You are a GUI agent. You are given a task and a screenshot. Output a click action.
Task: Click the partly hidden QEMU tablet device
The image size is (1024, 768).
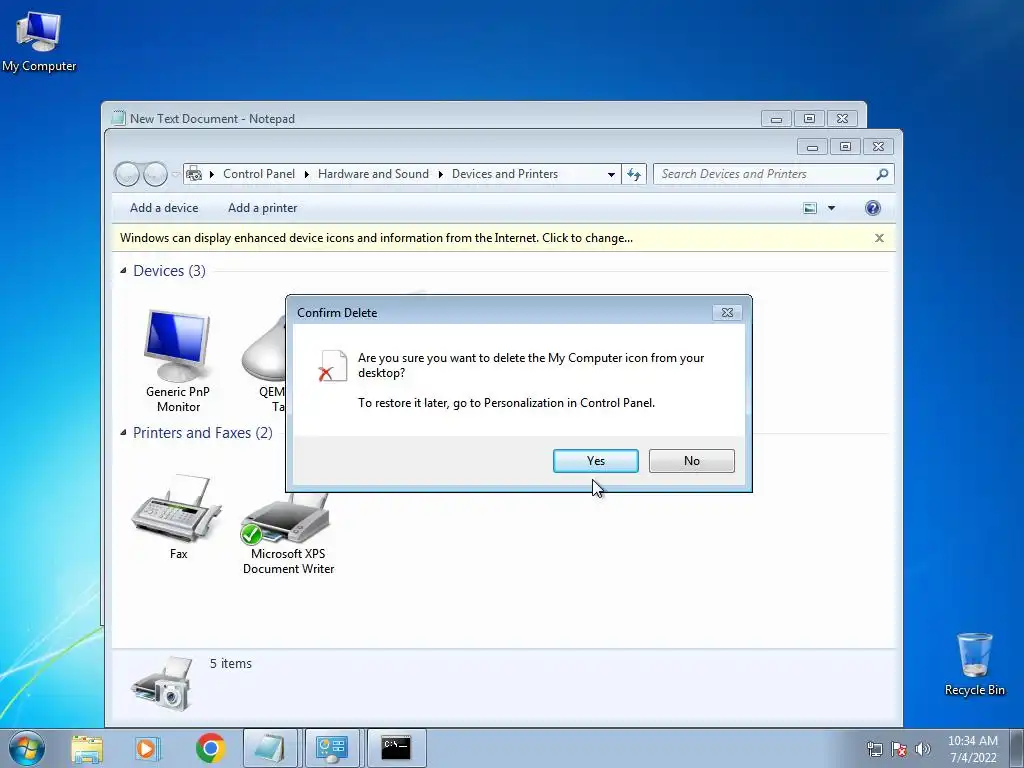point(264,362)
